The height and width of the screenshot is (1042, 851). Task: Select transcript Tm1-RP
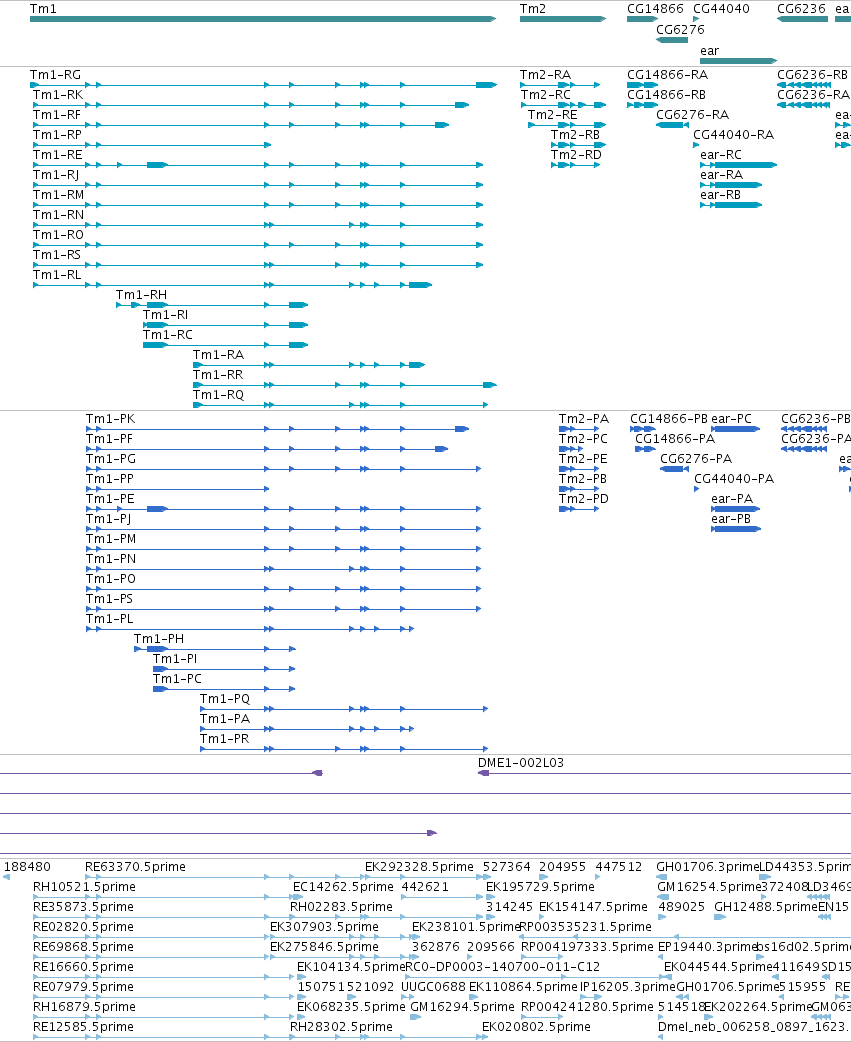[57, 134]
